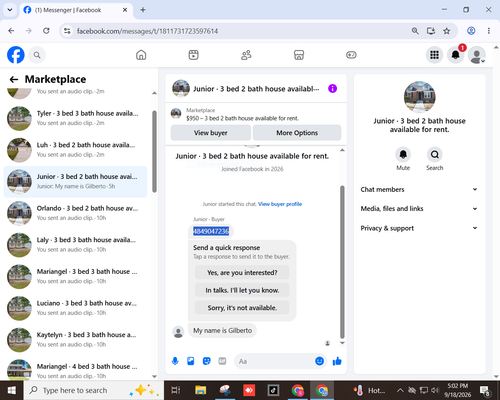This screenshot has width=500, height=400.
Task: Click the Windows taskbar search box
Action: (x=93, y=390)
